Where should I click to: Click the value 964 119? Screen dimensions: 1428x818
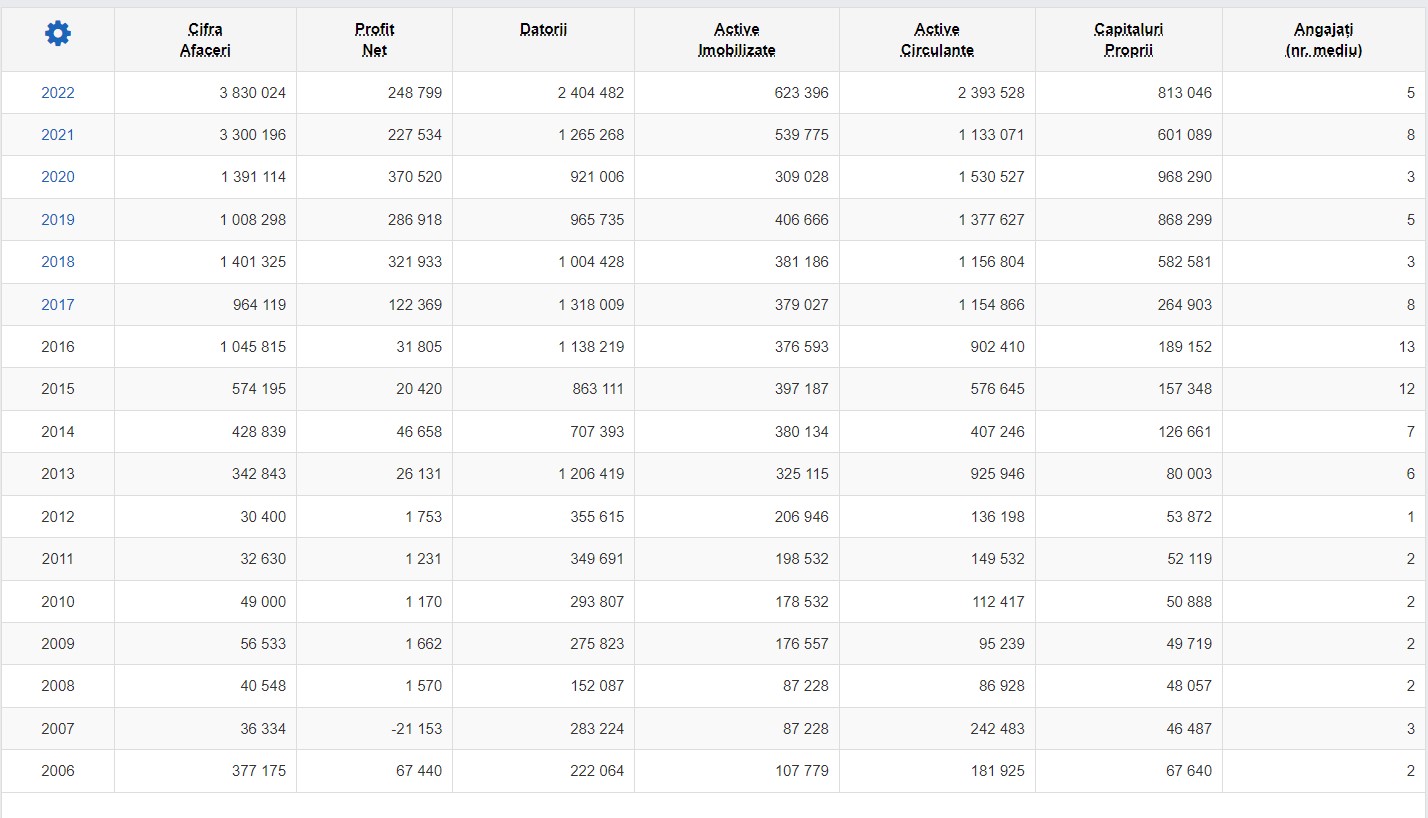tap(259, 305)
